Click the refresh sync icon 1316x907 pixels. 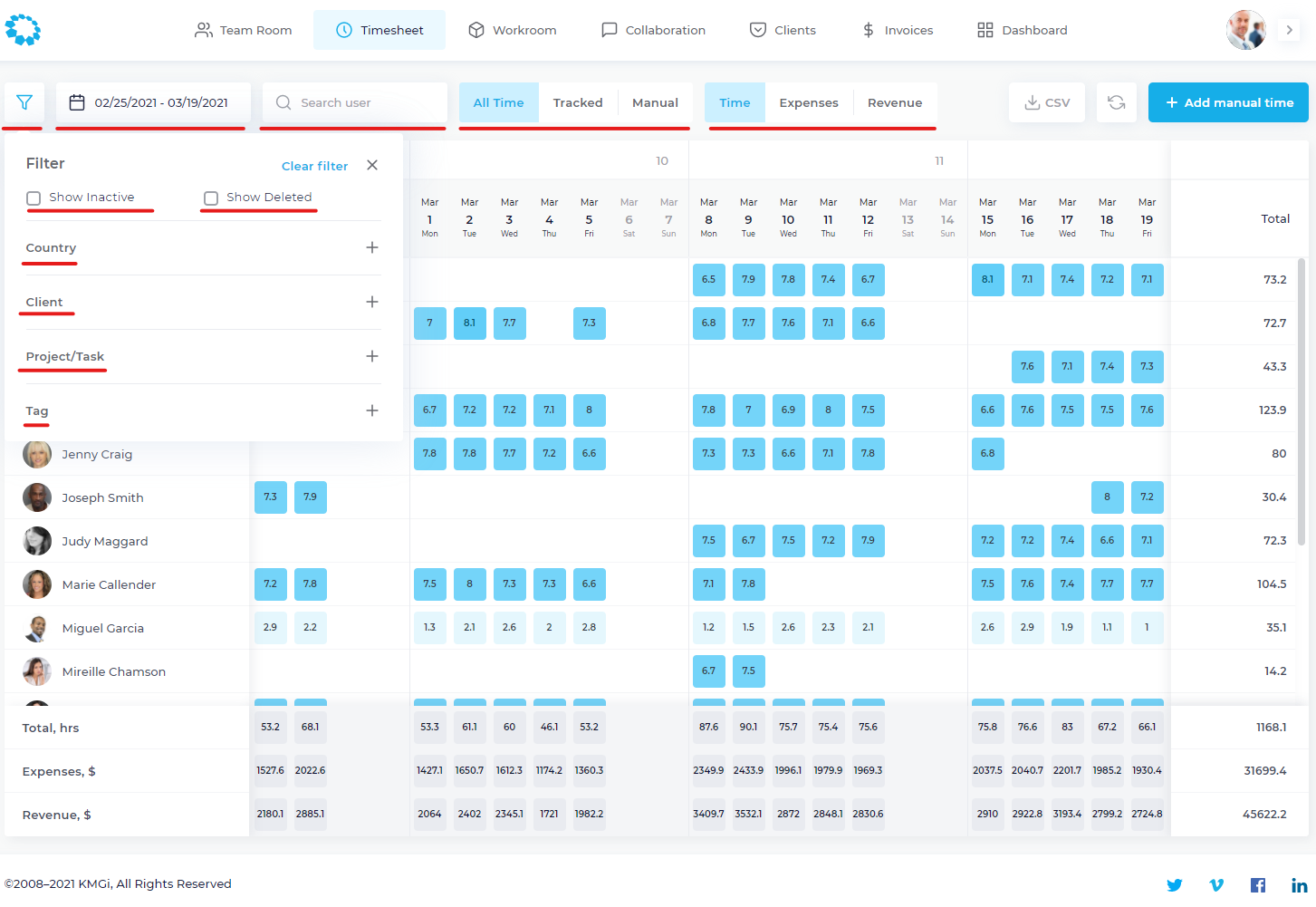[x=1116, y=102]
